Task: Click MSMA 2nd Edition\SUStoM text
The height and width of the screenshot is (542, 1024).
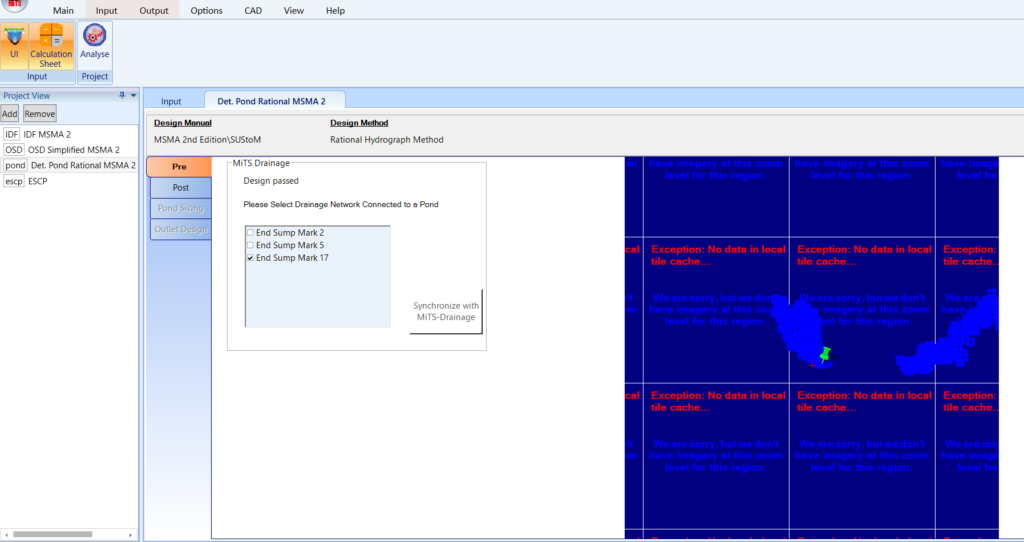Action: (x=208, y=140)
